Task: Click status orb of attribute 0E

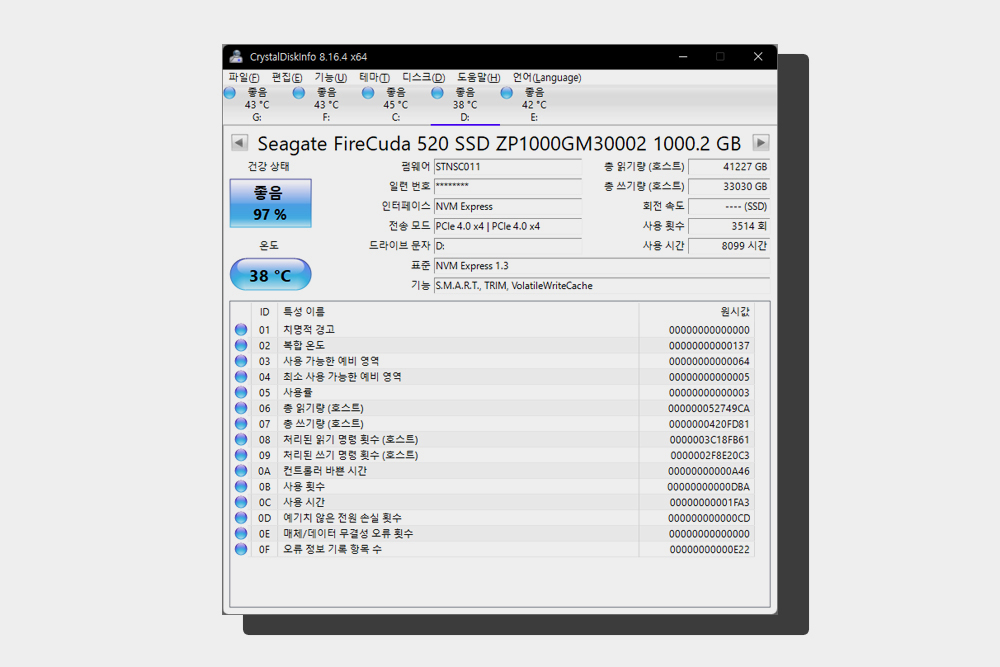Action: [241, 533]
